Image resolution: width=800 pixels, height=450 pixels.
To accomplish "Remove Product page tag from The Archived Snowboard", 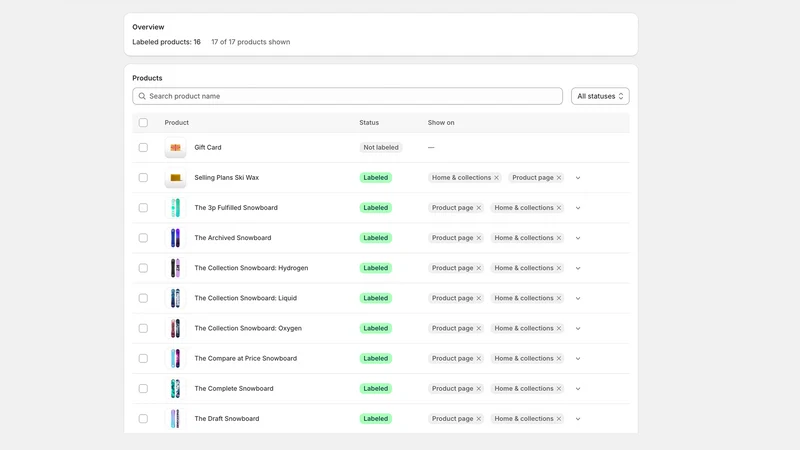I will [x=479, y=238].
